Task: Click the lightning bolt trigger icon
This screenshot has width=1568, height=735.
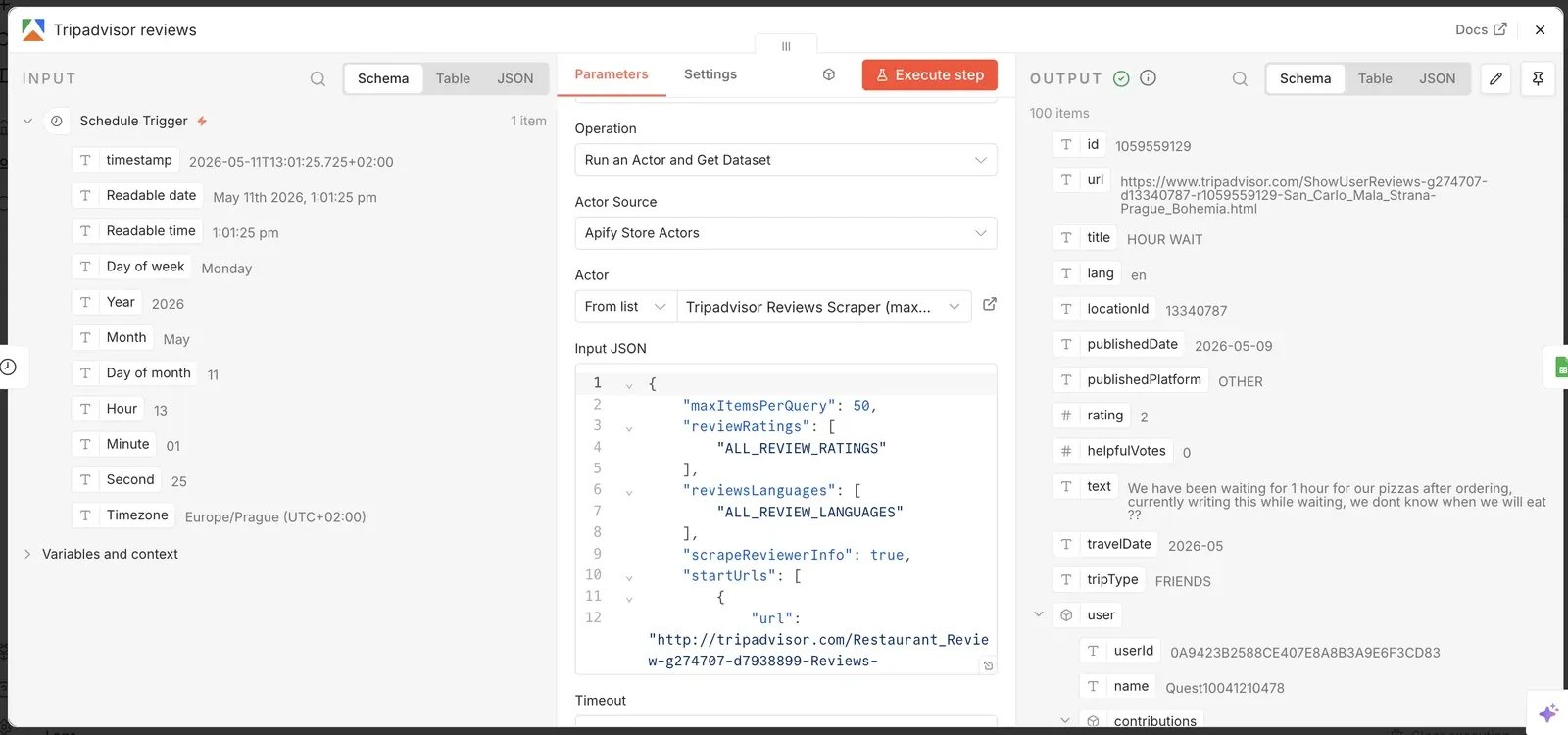Action: [202, 121]
